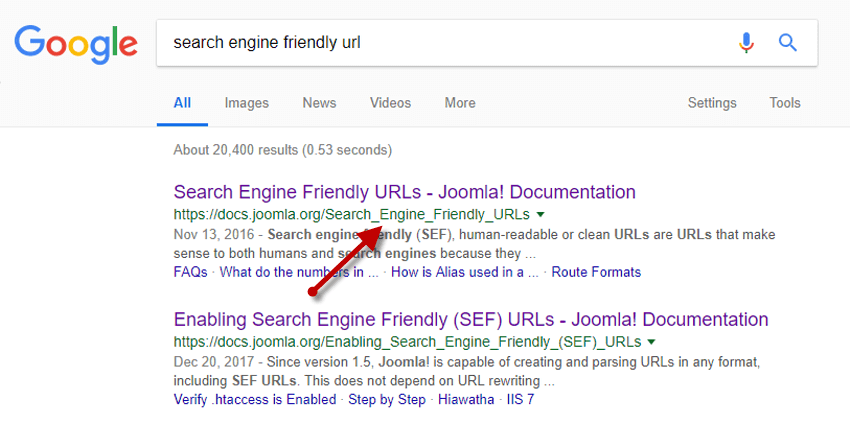
Task: Switch to the News tab
Action: [x=319, y=103]
